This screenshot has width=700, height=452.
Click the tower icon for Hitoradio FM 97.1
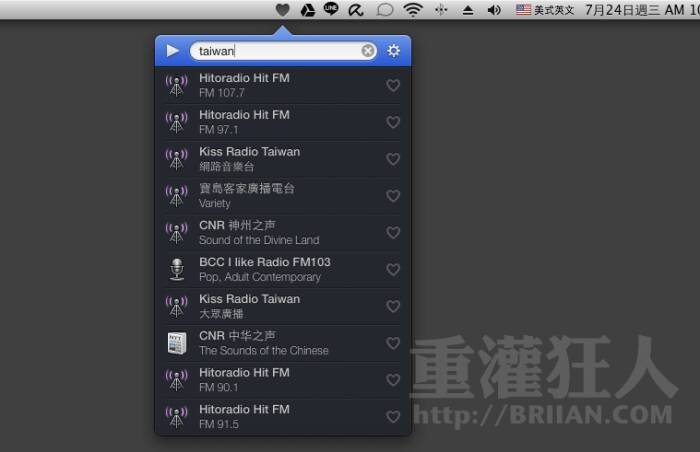pos(177,122)
